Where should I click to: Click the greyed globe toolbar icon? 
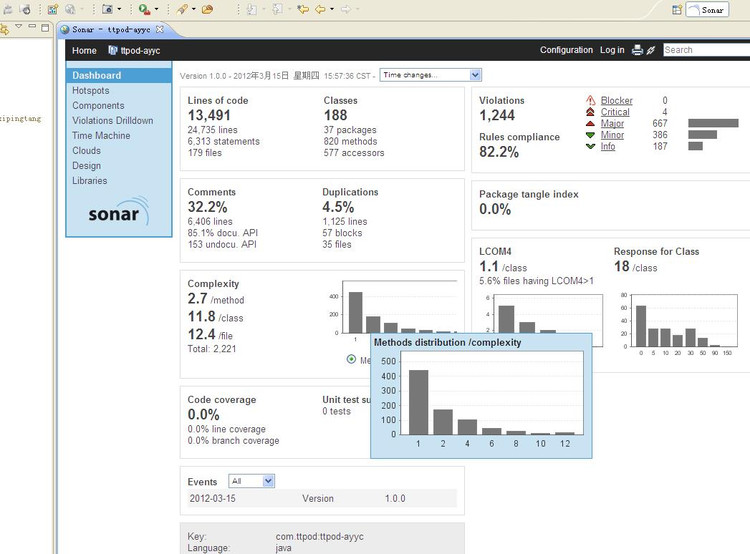[x=70, y=9]
